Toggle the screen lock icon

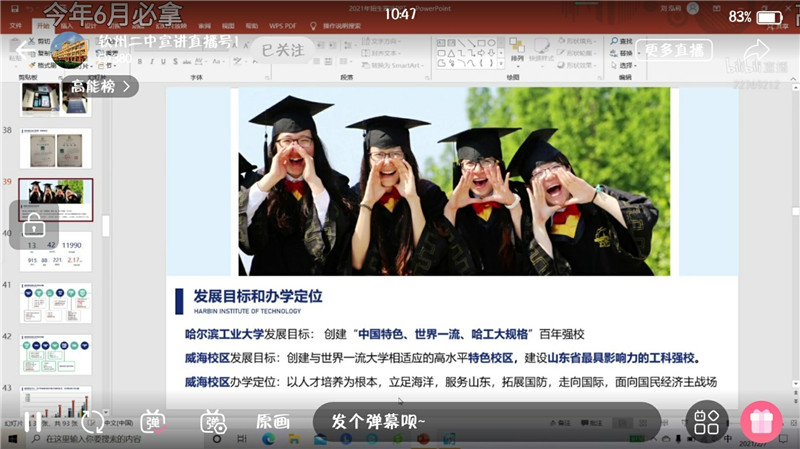coord(33,224)
